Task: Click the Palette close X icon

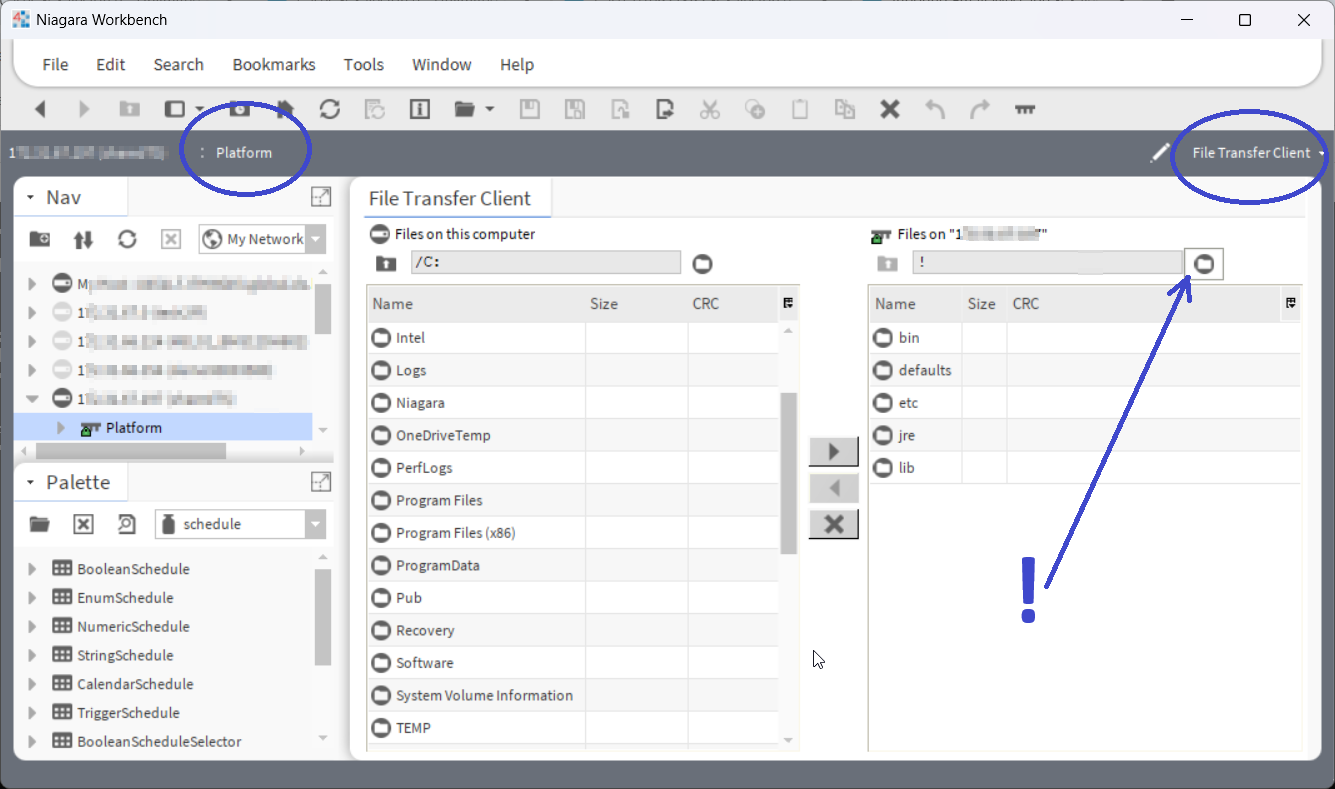Action: point(83,524)
